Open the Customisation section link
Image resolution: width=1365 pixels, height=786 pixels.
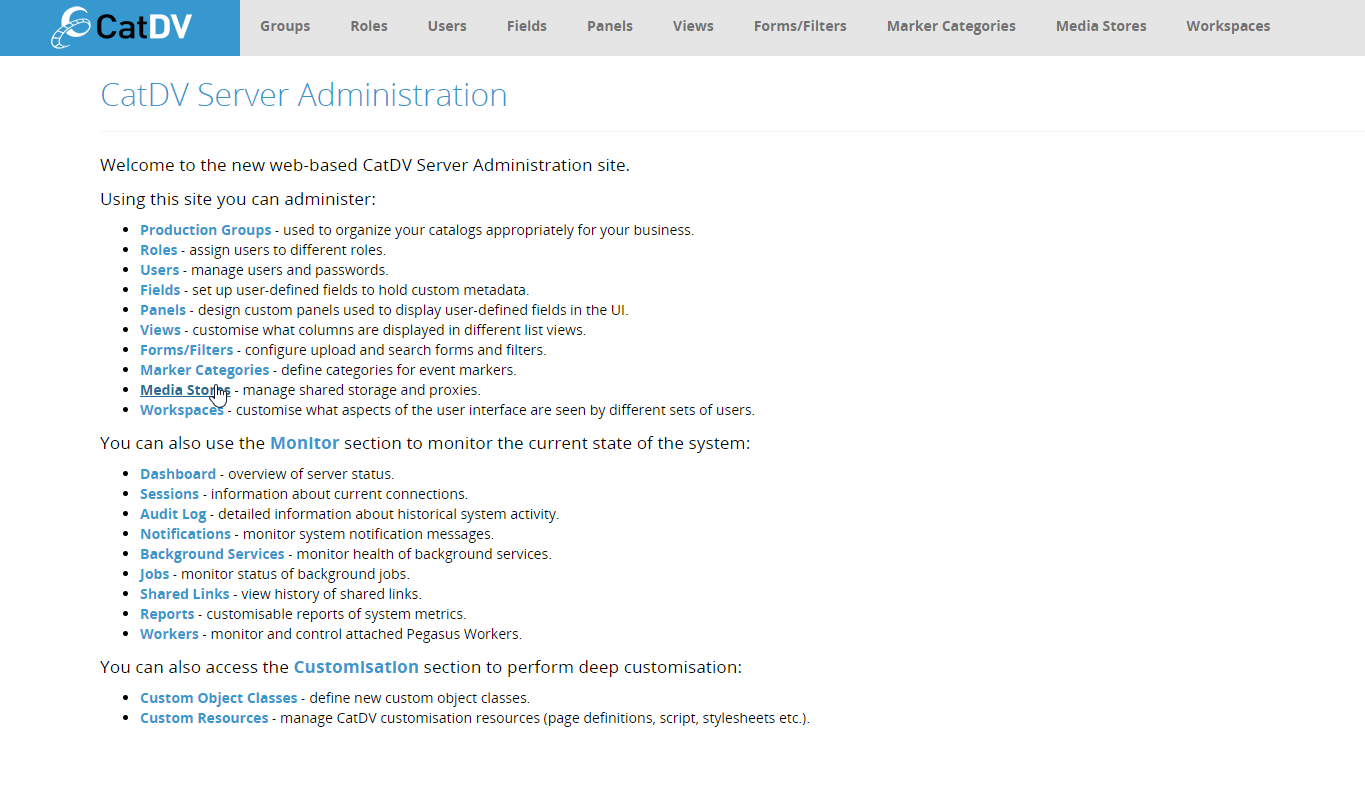356,666
